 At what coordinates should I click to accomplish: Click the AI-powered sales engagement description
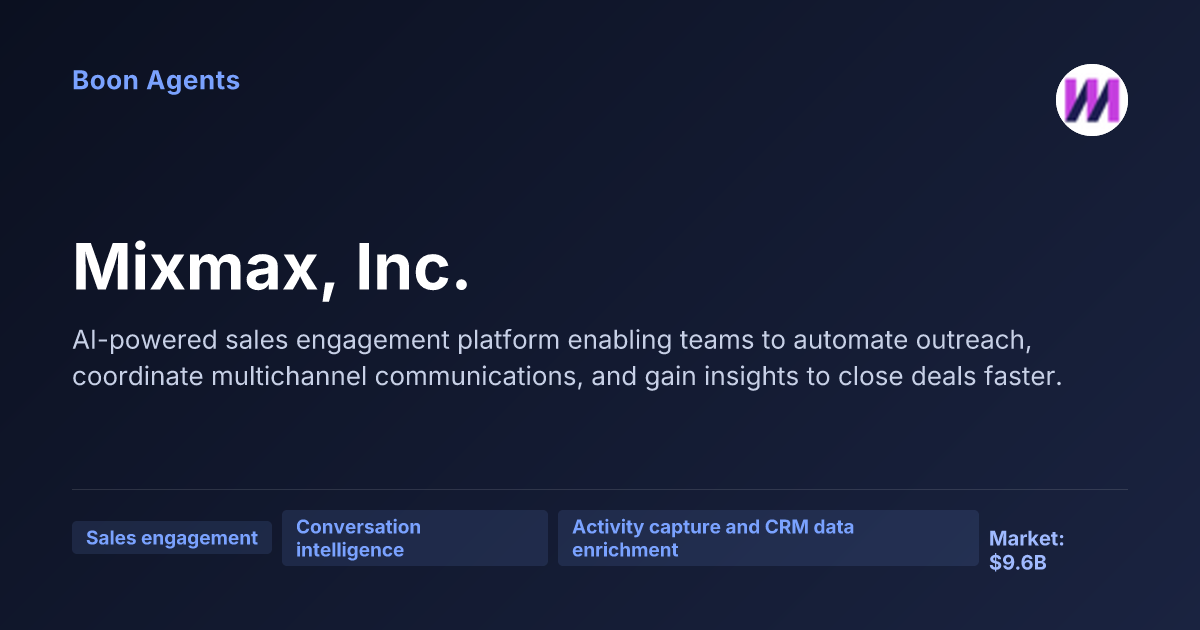(566, 359)
